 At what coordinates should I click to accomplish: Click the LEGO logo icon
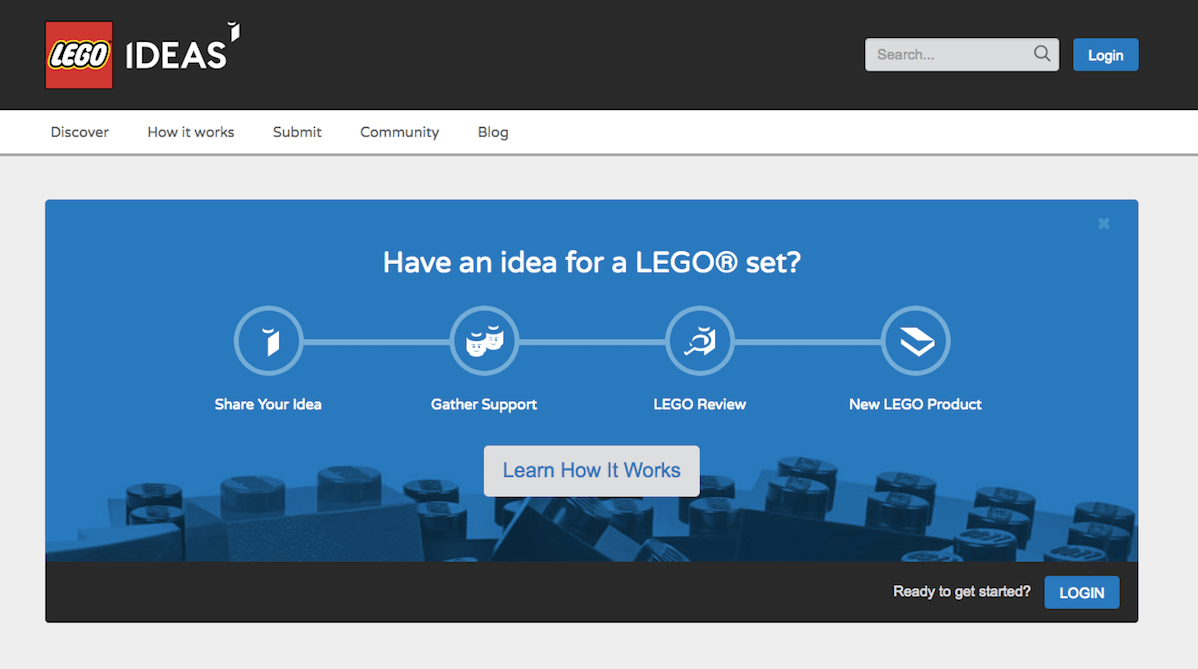(79, 55)
